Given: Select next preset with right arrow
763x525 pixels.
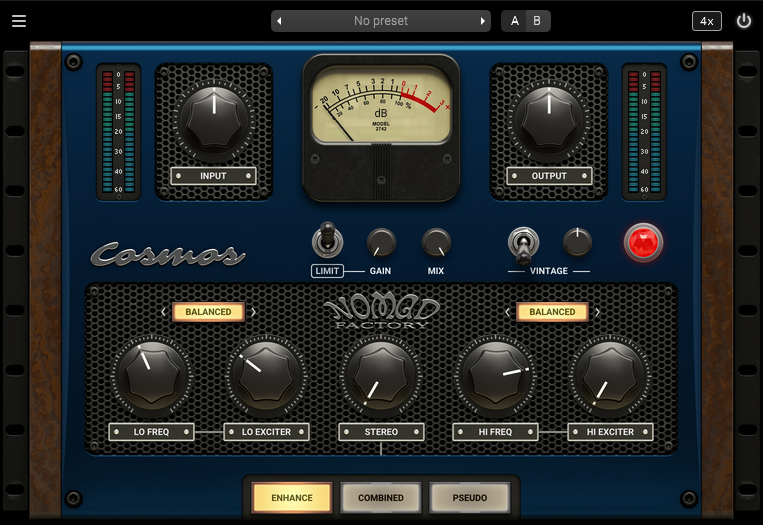Looking at the screenshot, I should (x=482, y=21).
